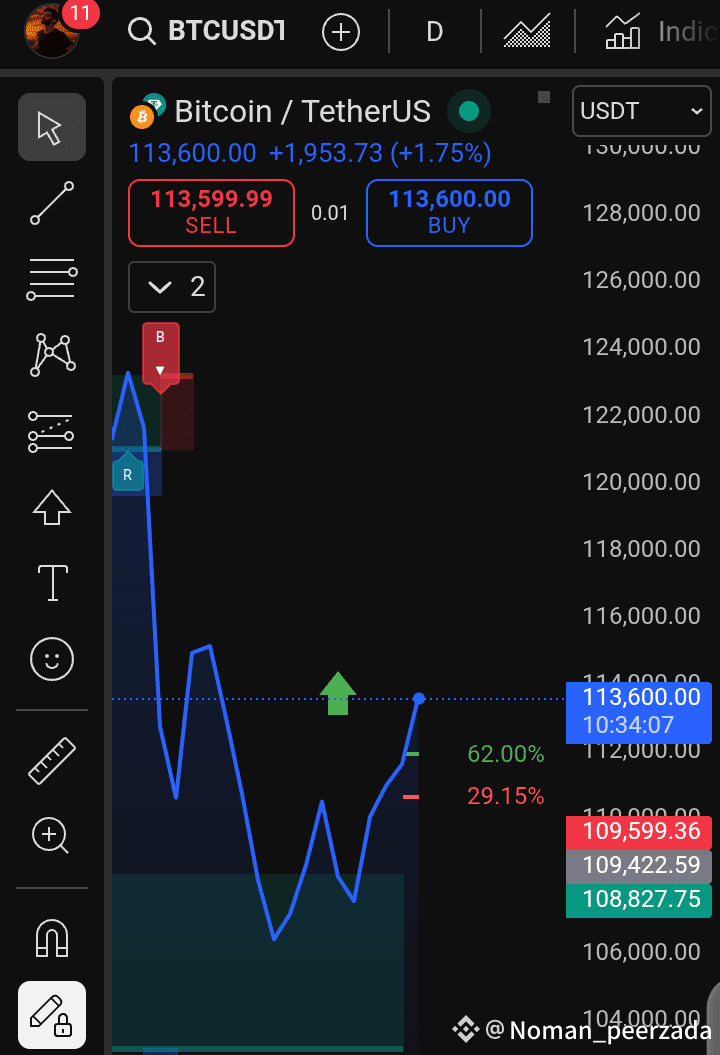
Task: Click the 0.01 spread value
Action: point(330,213)
